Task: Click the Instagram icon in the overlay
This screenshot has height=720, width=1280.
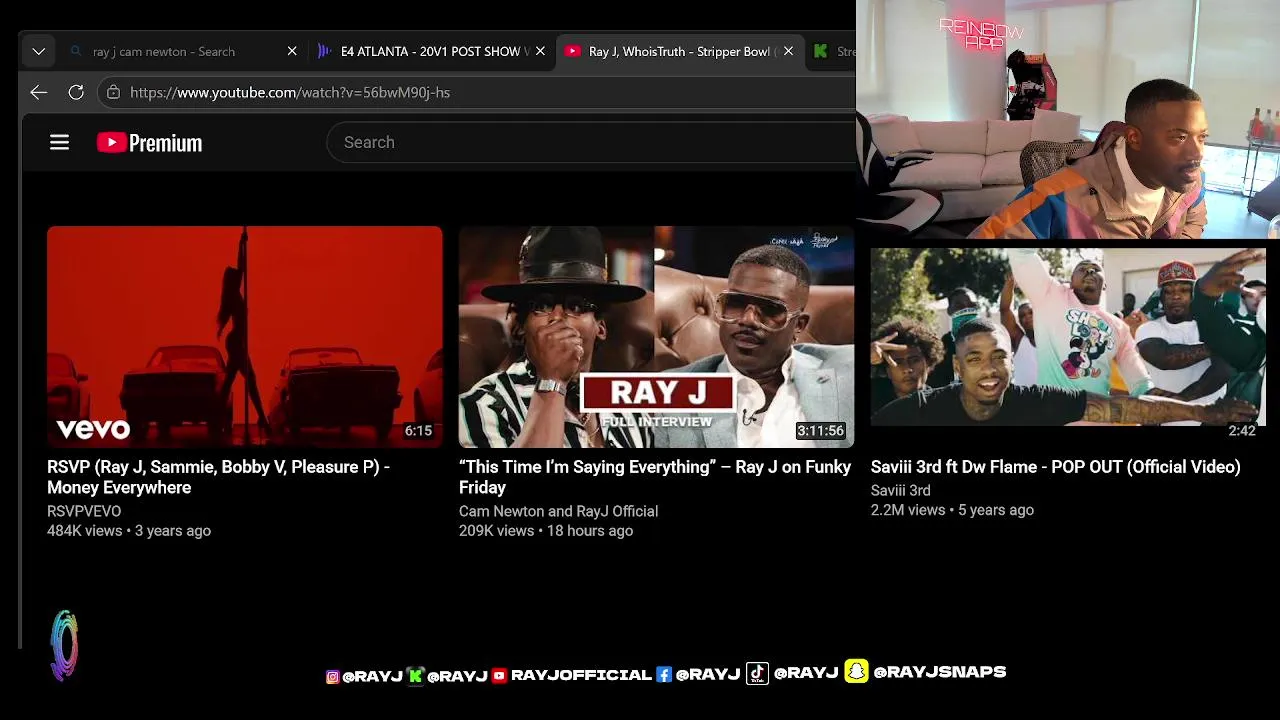Action: click(333, 677)
